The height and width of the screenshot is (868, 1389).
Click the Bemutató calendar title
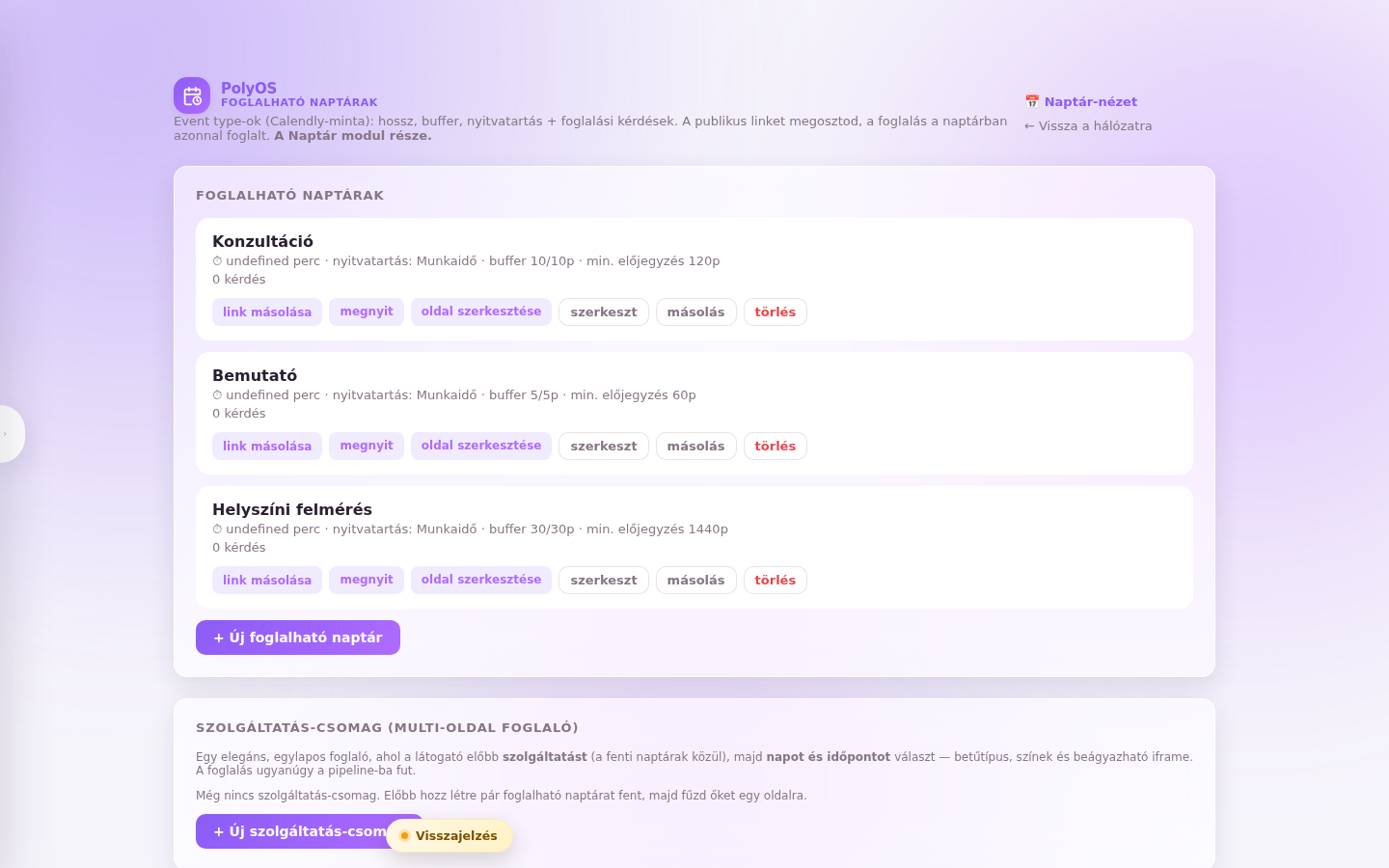(x=255, y=375)
